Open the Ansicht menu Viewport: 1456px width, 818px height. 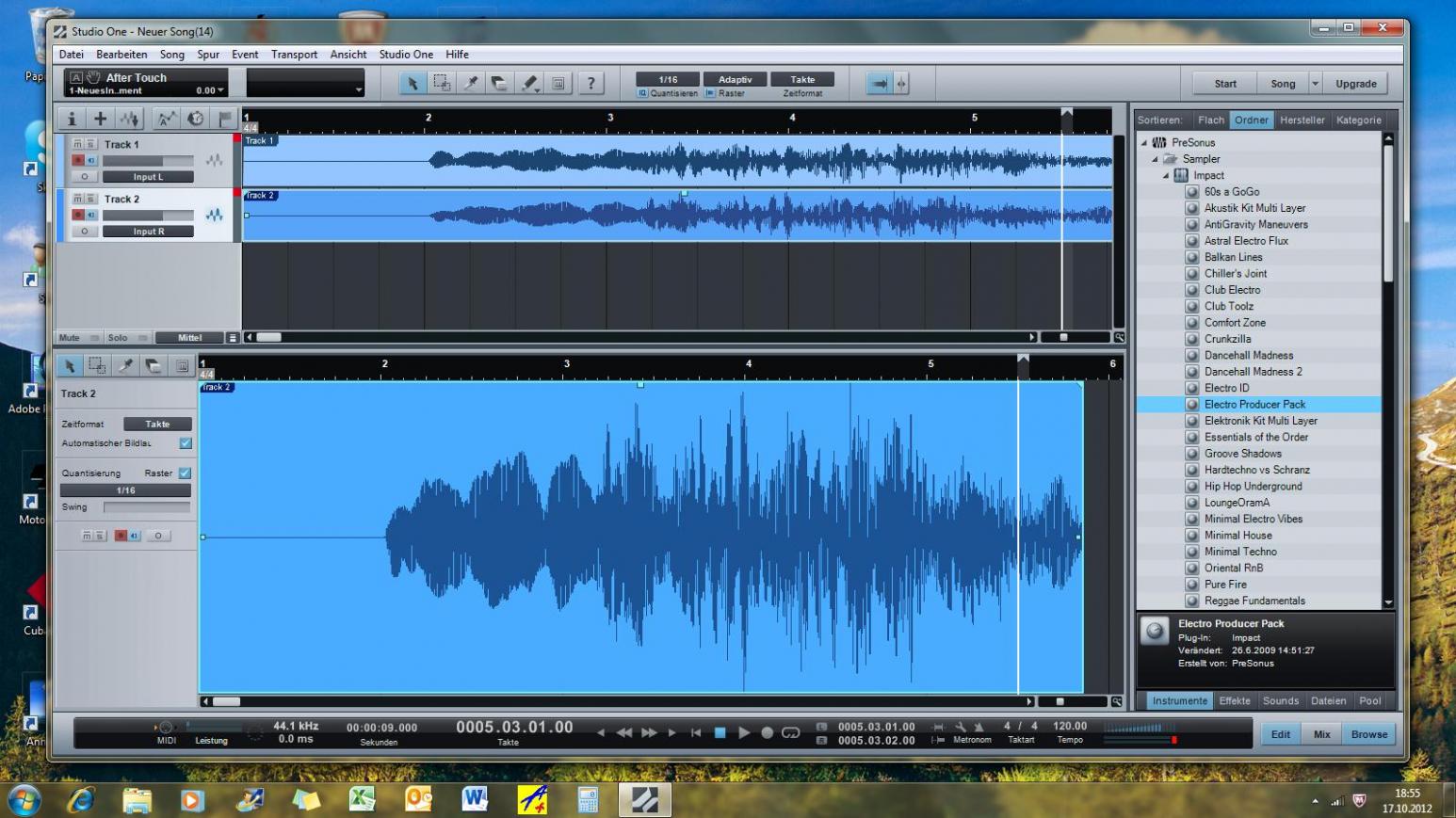tap(348, 55)
